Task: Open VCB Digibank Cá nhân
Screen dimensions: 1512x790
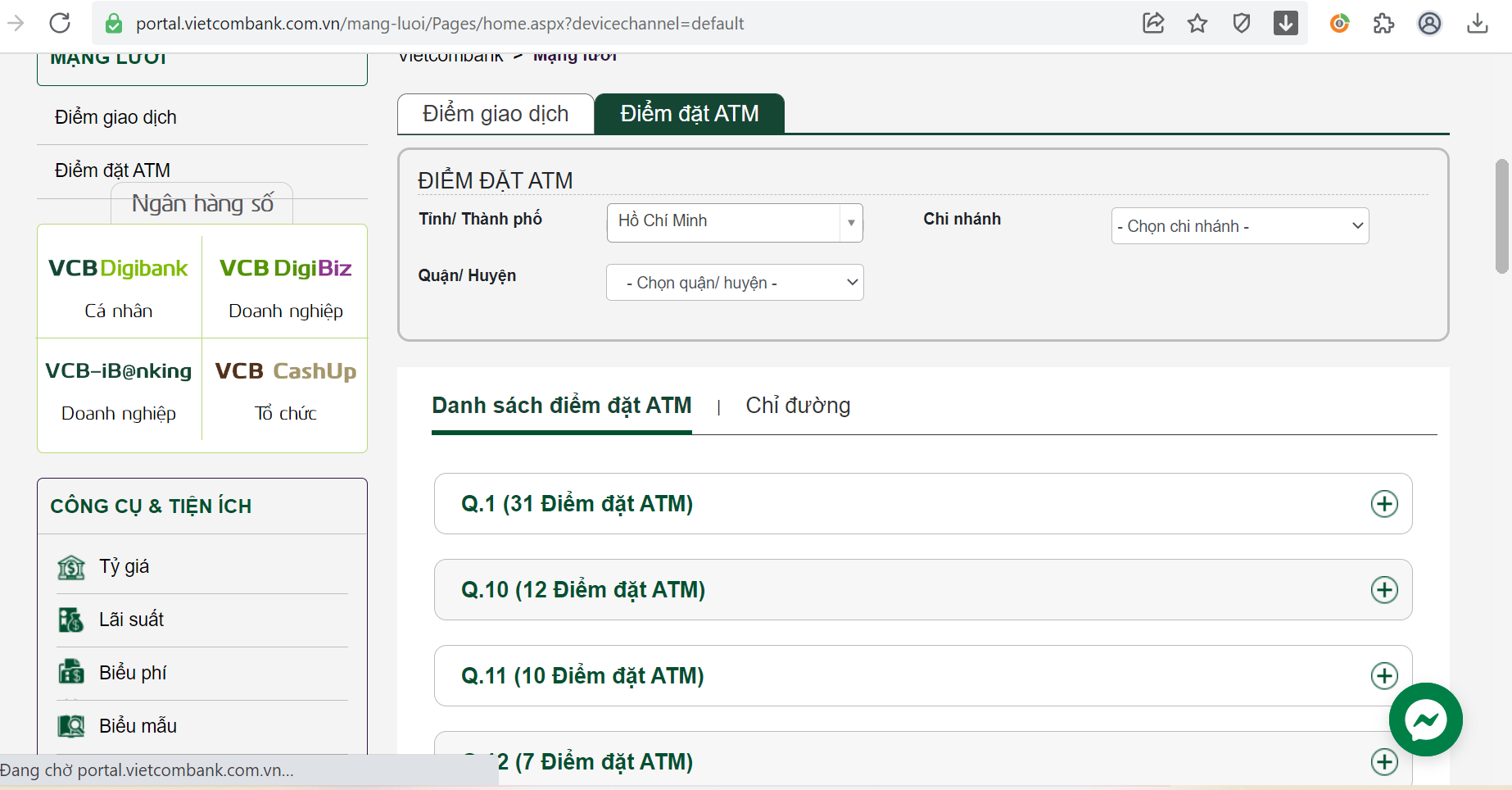Action: [119, 288]
